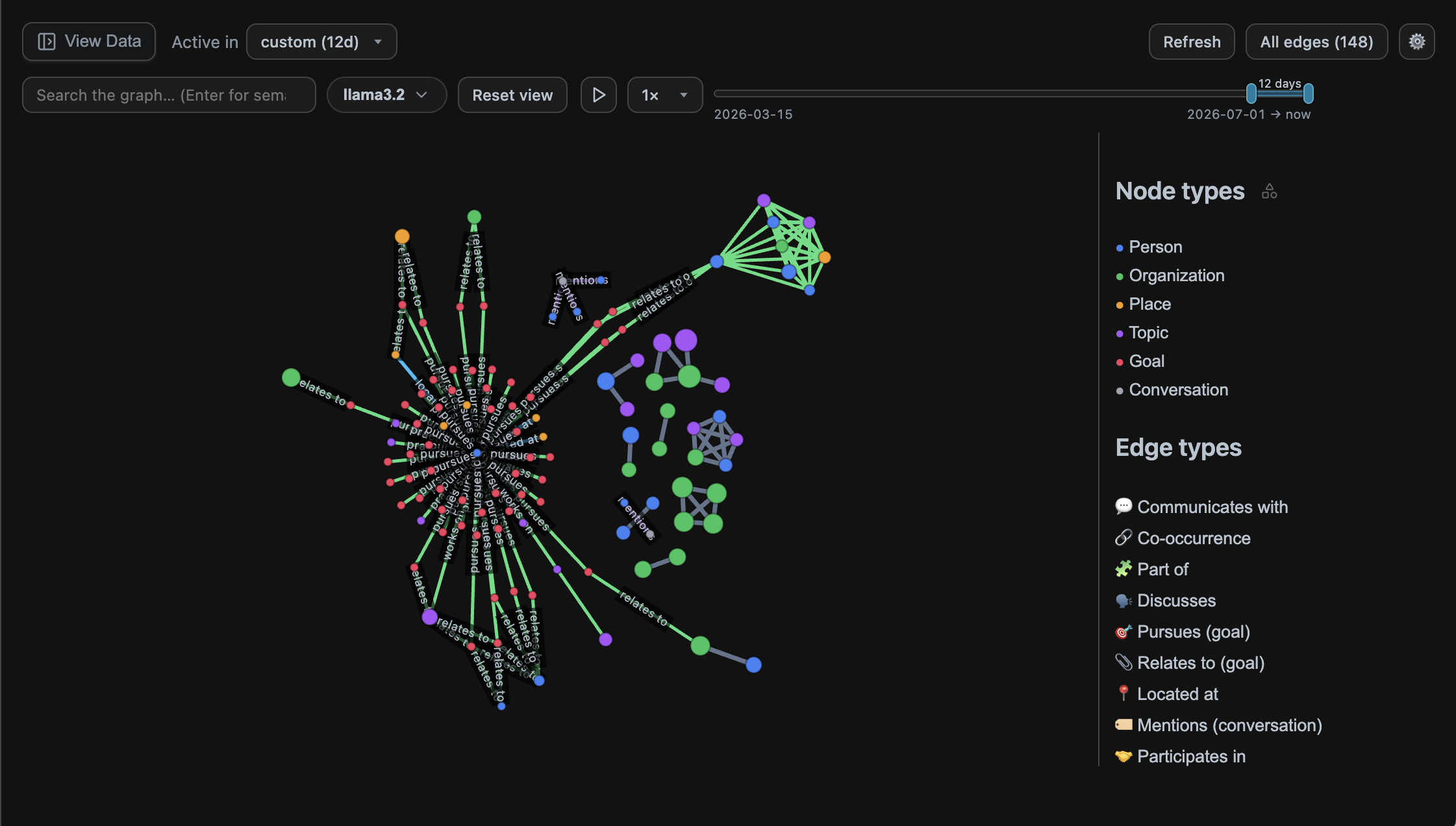Start timeline playback with play button
This screenshot has height=826, width=1456.
(599, 95)
